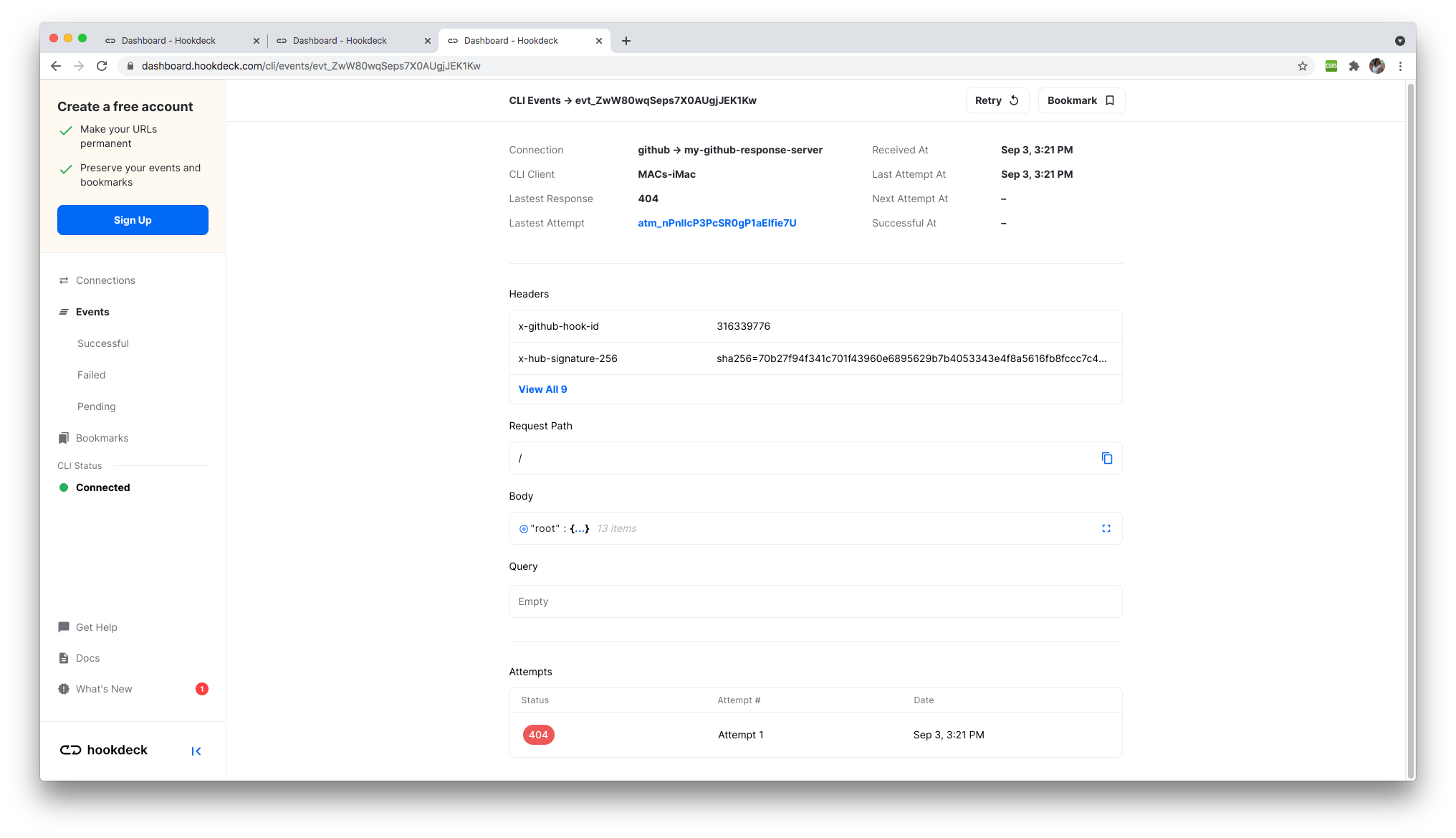1456x838 pixels.
Task: Star this page in address bar
Action: [1302, 66]
